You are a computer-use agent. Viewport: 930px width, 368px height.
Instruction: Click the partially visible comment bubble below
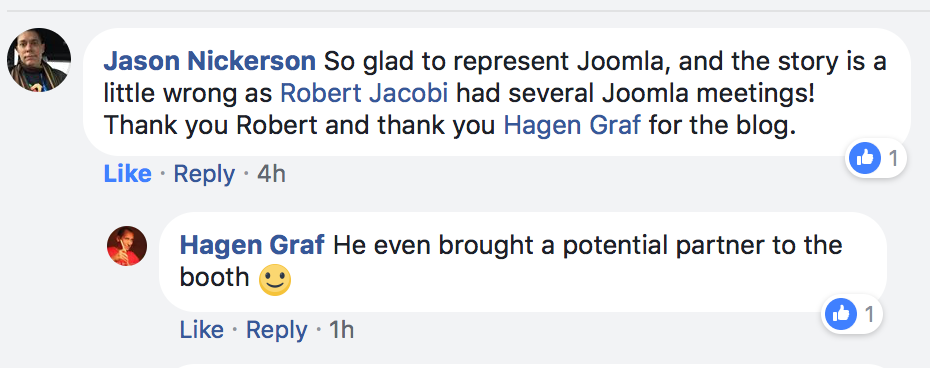tap(528, 366)
